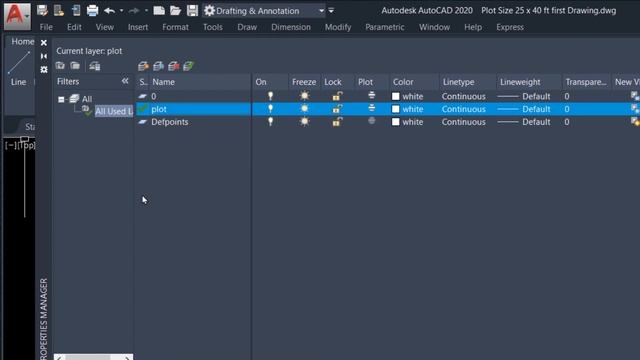Toggle the no-plot icon for Defpoints layer
This screenshot has width=640, height=360.
(x=371, y=121)
